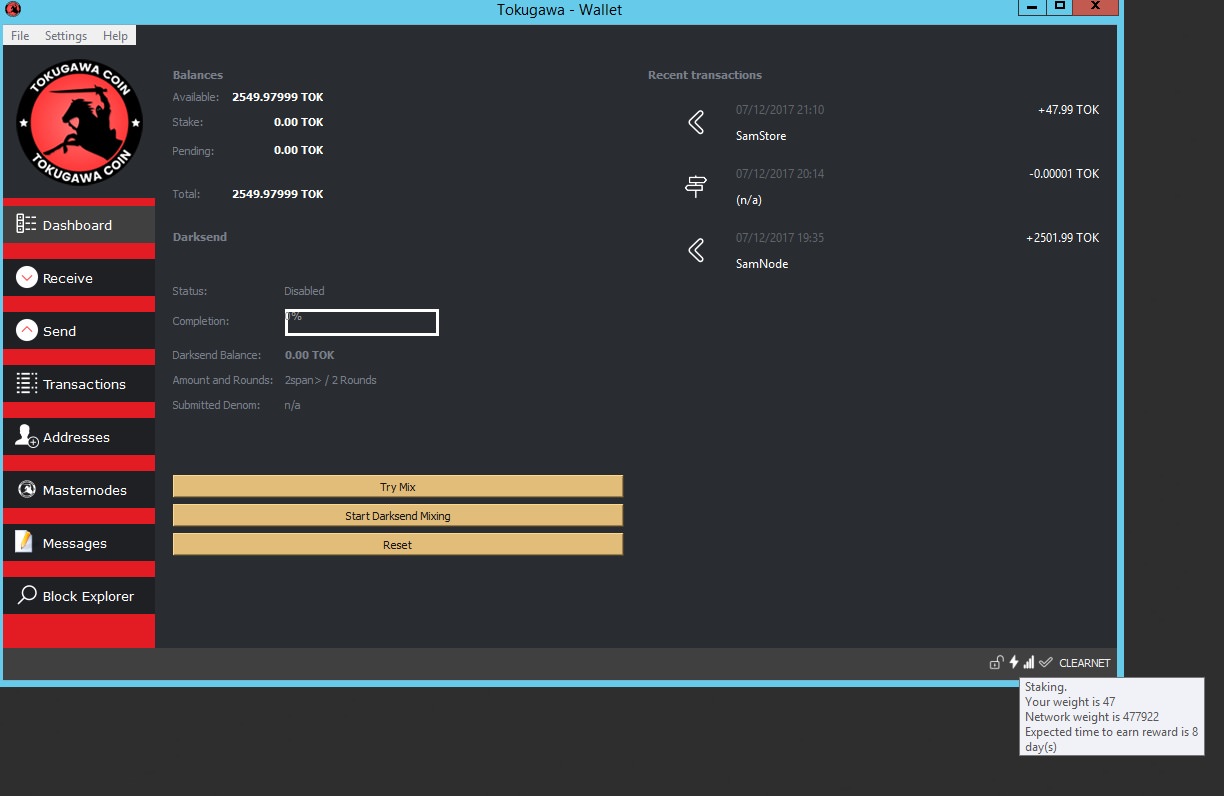Viewport: 1224px width, 796px height.
Task: Click the sync checkmark status icon
Action: pos(1046,662)
